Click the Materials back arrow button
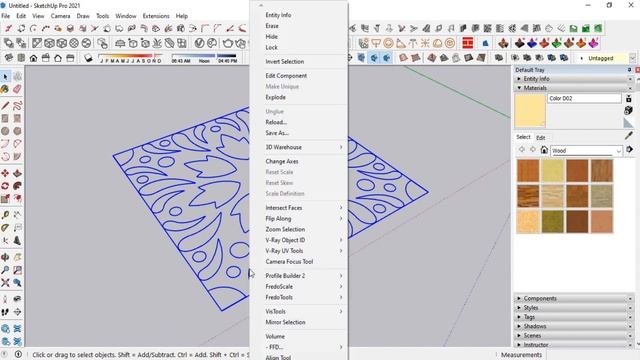640x360 pixels. click(x=522, y=150)
